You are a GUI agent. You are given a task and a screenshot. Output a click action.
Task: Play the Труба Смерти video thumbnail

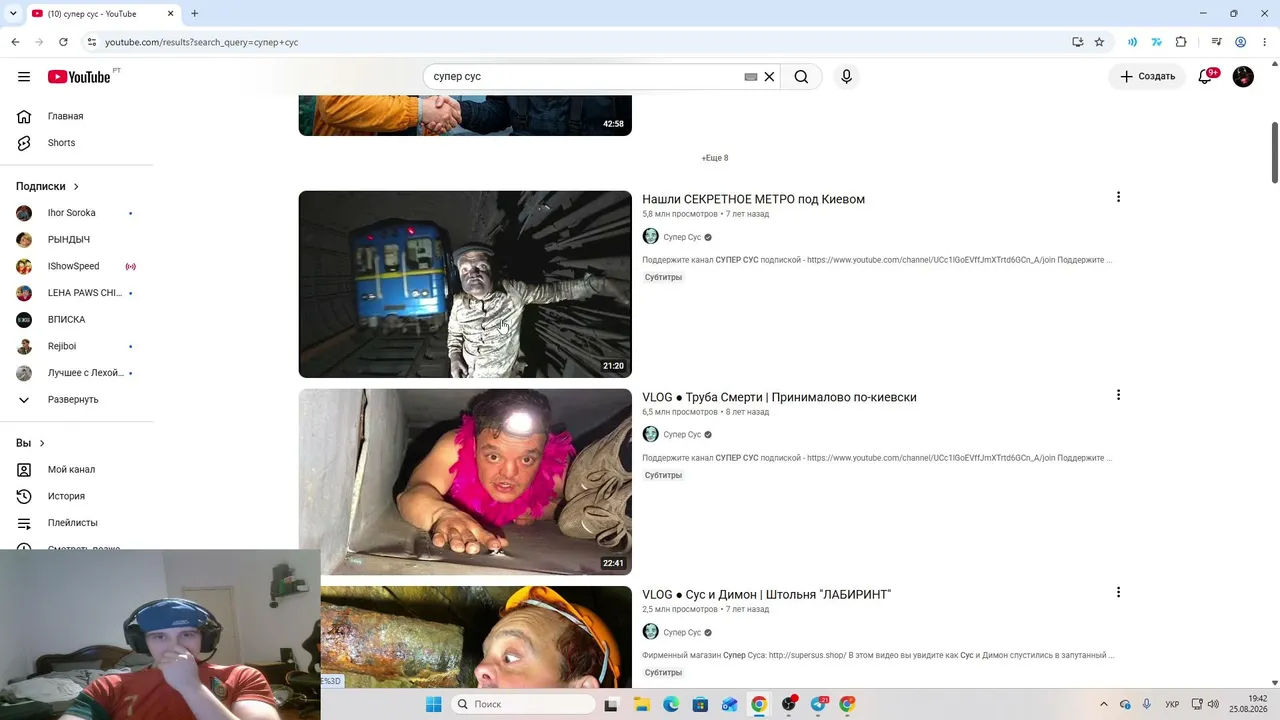465,482
